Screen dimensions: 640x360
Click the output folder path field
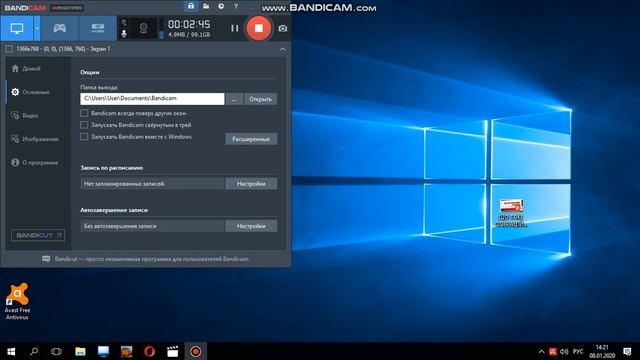tap(152, 98)
